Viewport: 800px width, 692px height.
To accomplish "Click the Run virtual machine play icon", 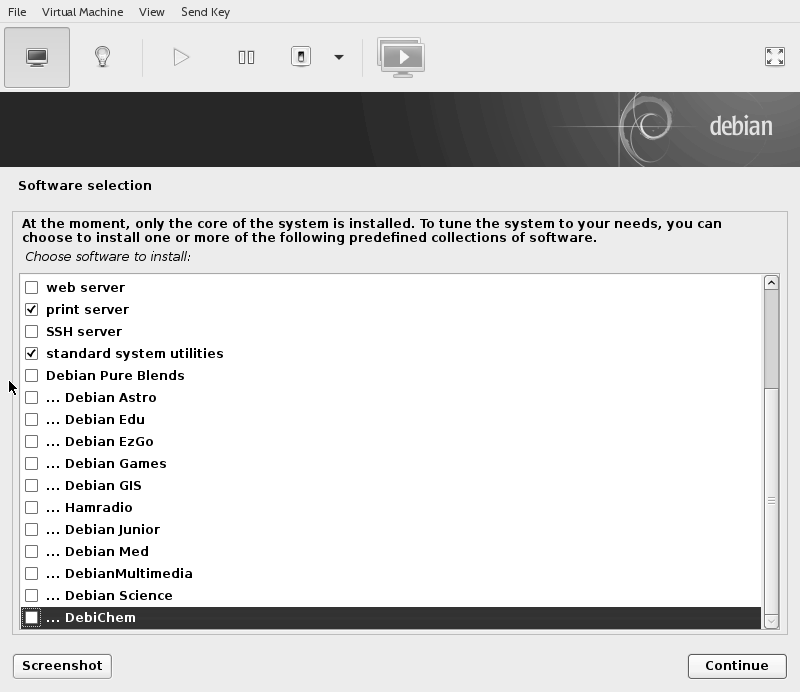I will 181,57.
